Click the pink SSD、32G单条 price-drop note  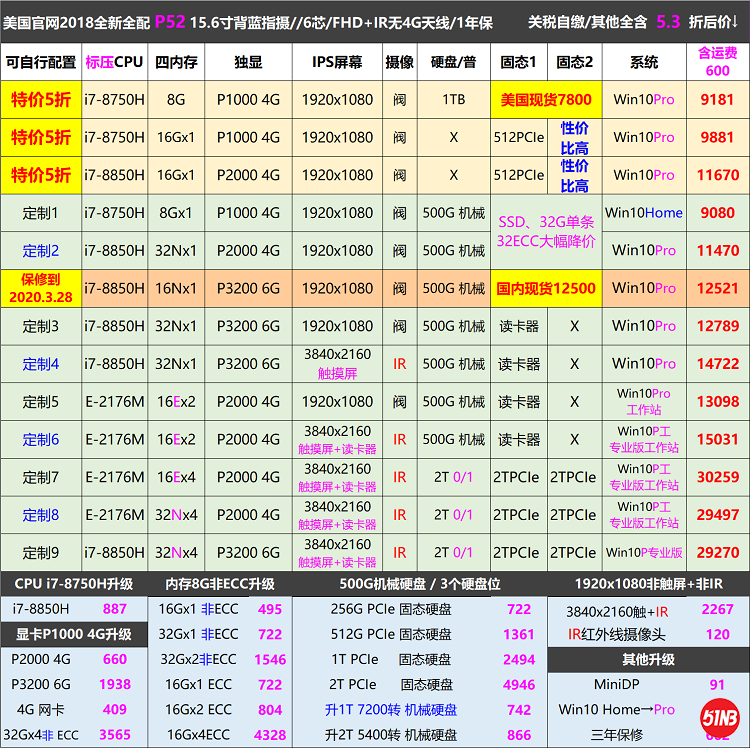point(545,231)
